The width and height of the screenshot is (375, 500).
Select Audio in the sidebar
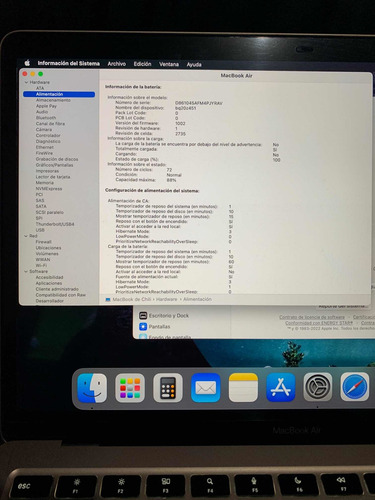click(x=42, y=112)
